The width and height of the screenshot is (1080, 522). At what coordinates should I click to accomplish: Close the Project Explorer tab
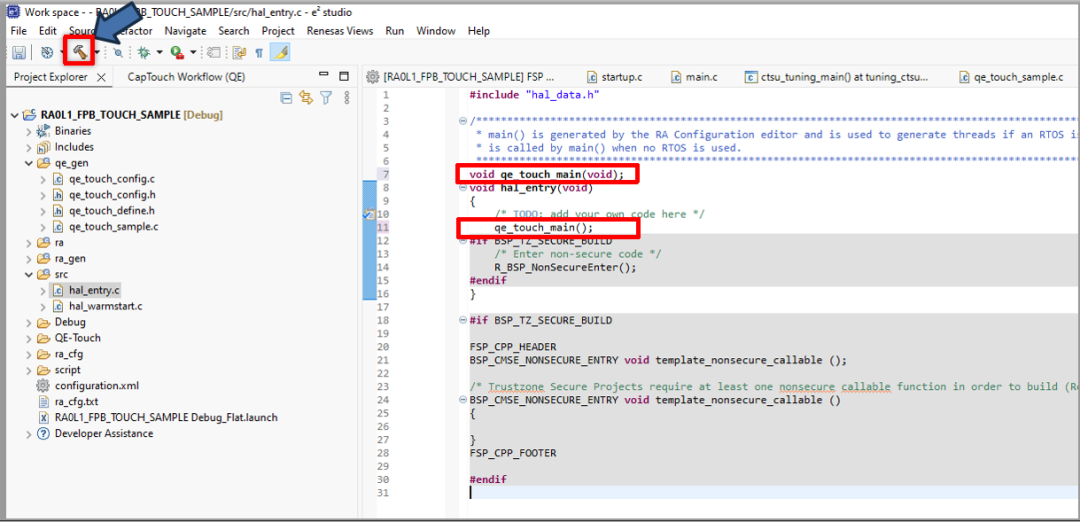click(x=99, y=77)
